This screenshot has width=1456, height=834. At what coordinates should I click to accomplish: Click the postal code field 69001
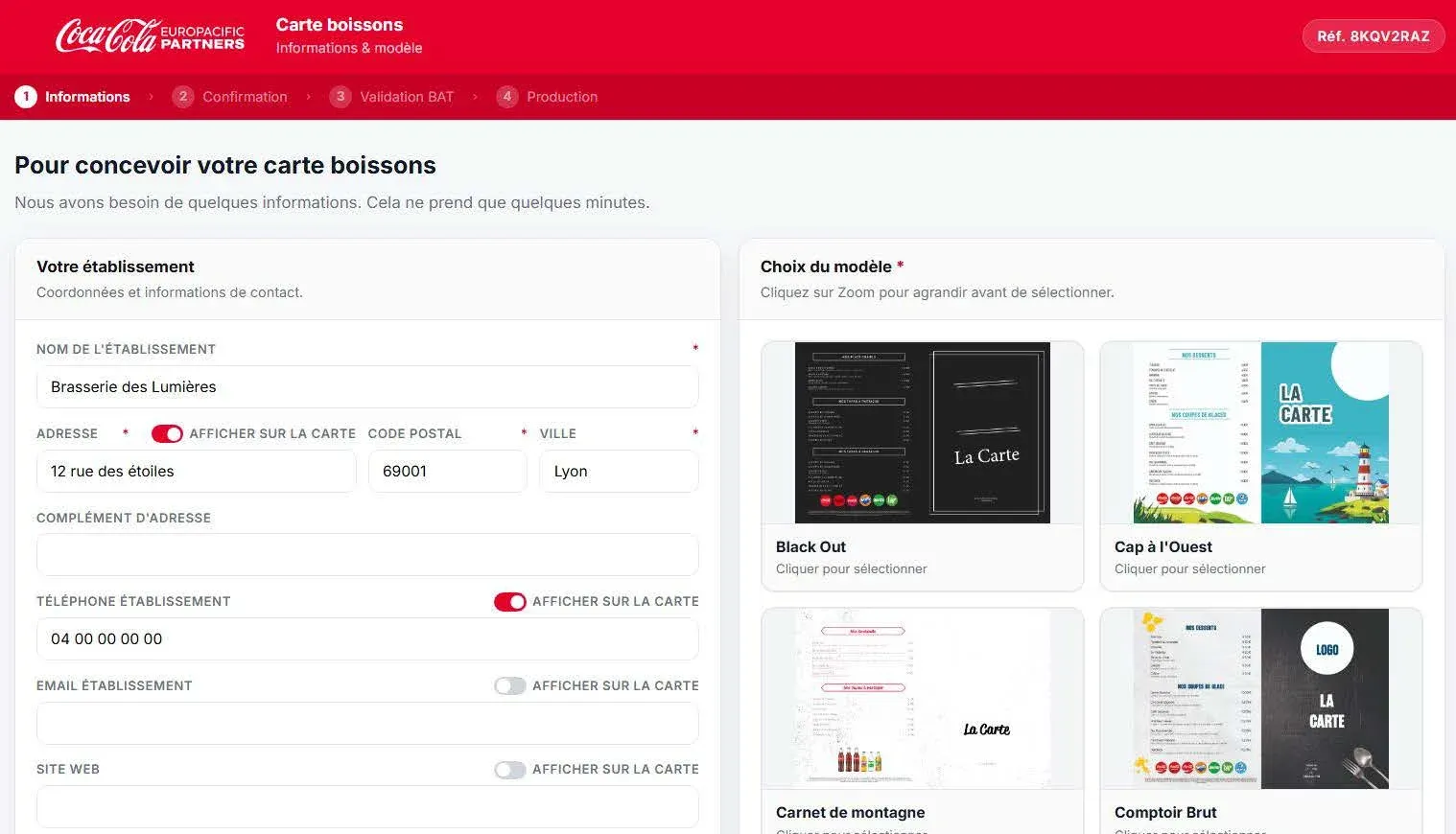coord(448,472)
